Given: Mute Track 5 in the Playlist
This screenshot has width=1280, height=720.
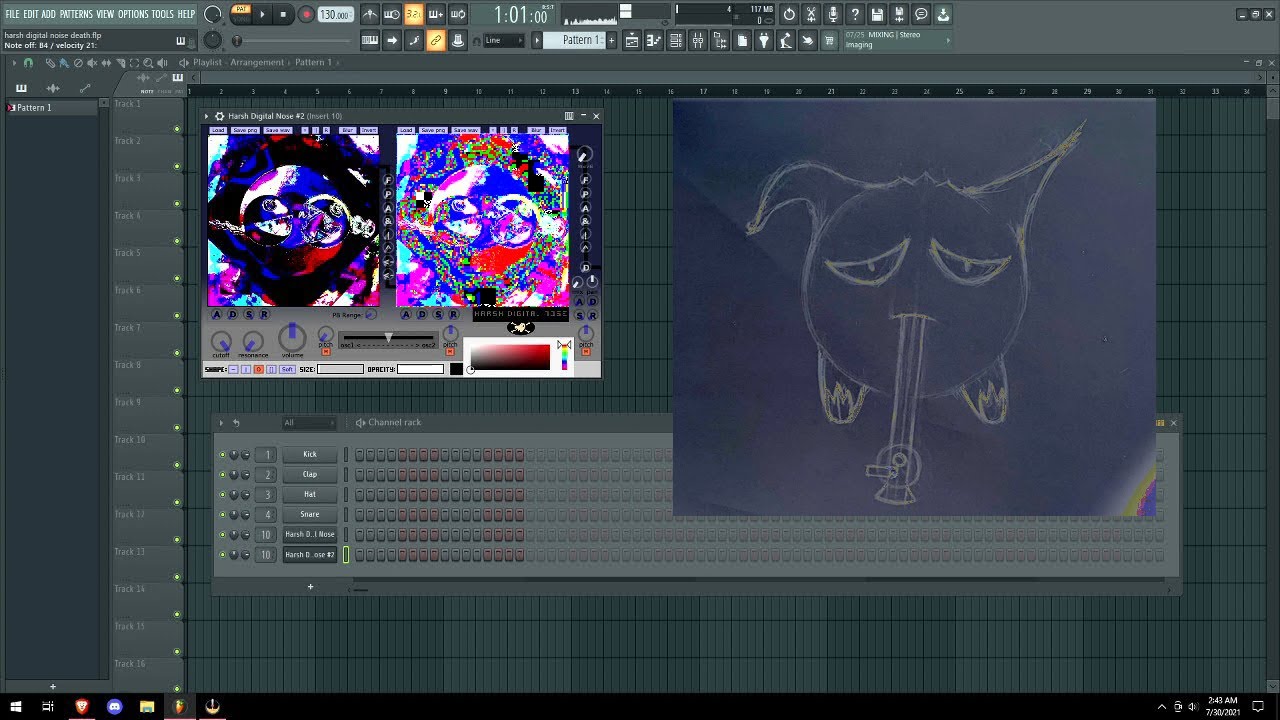Looking at the screenshot, I should [x=177, y=278].
